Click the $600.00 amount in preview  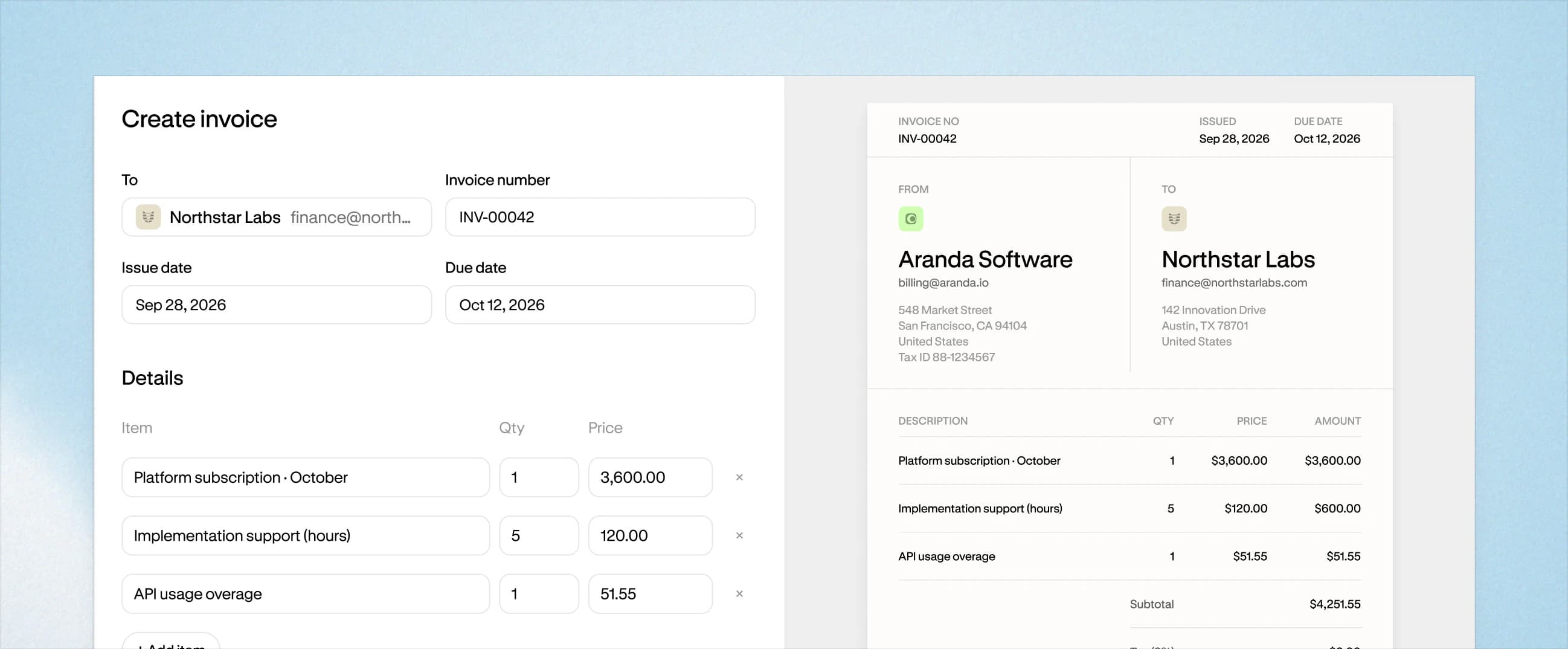tap(1337, 508)
